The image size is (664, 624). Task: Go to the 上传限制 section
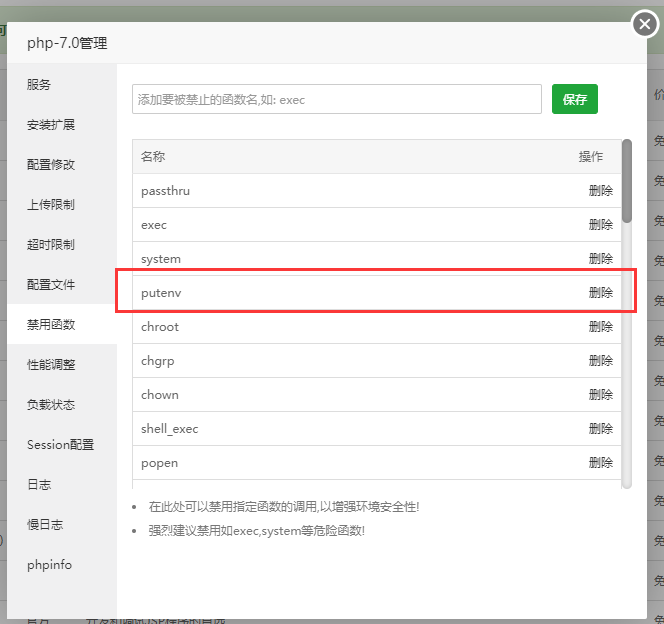coord(51,205)
